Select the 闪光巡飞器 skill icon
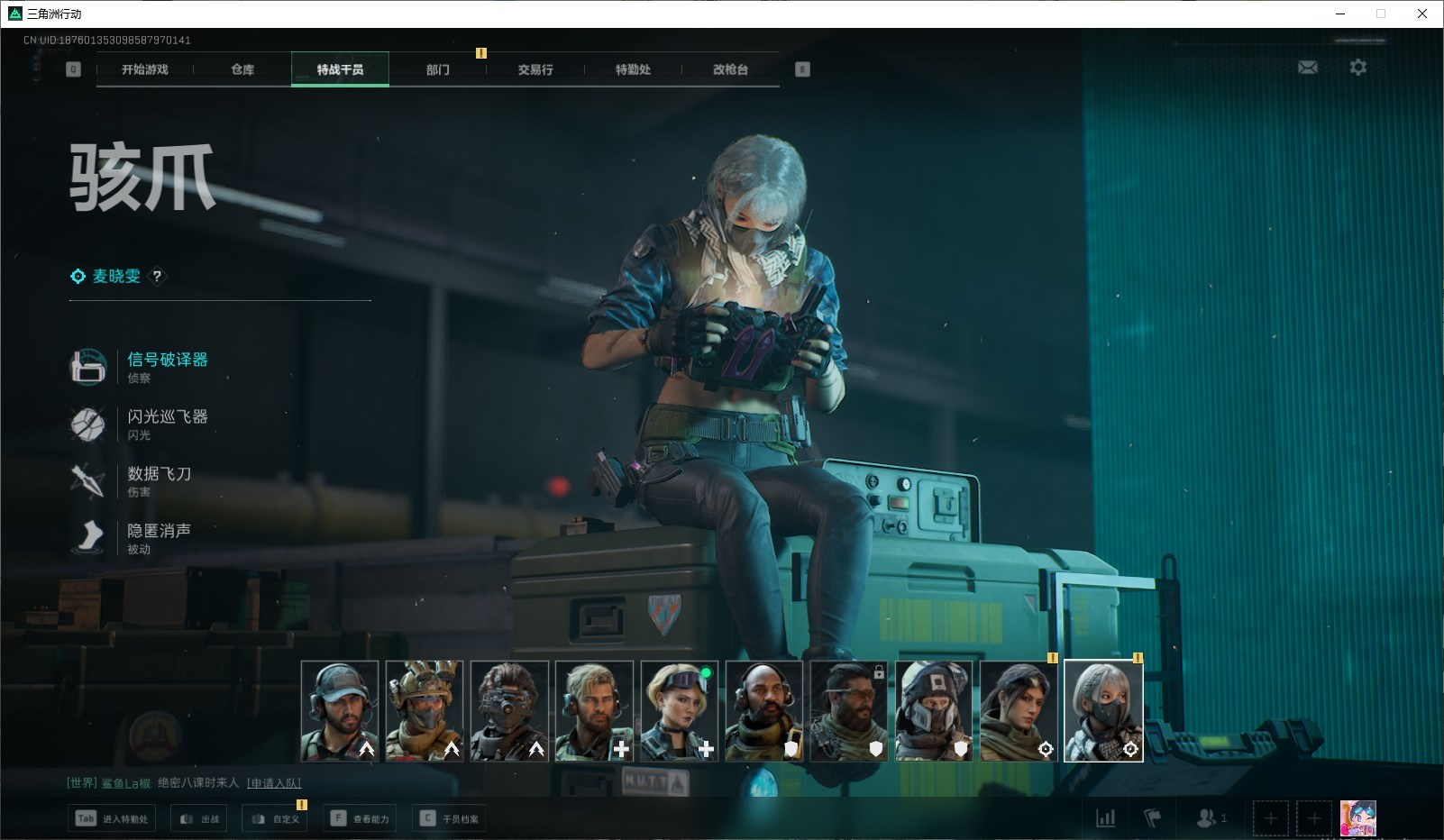This screenshot has width=1444, height=840. point(88,424)
